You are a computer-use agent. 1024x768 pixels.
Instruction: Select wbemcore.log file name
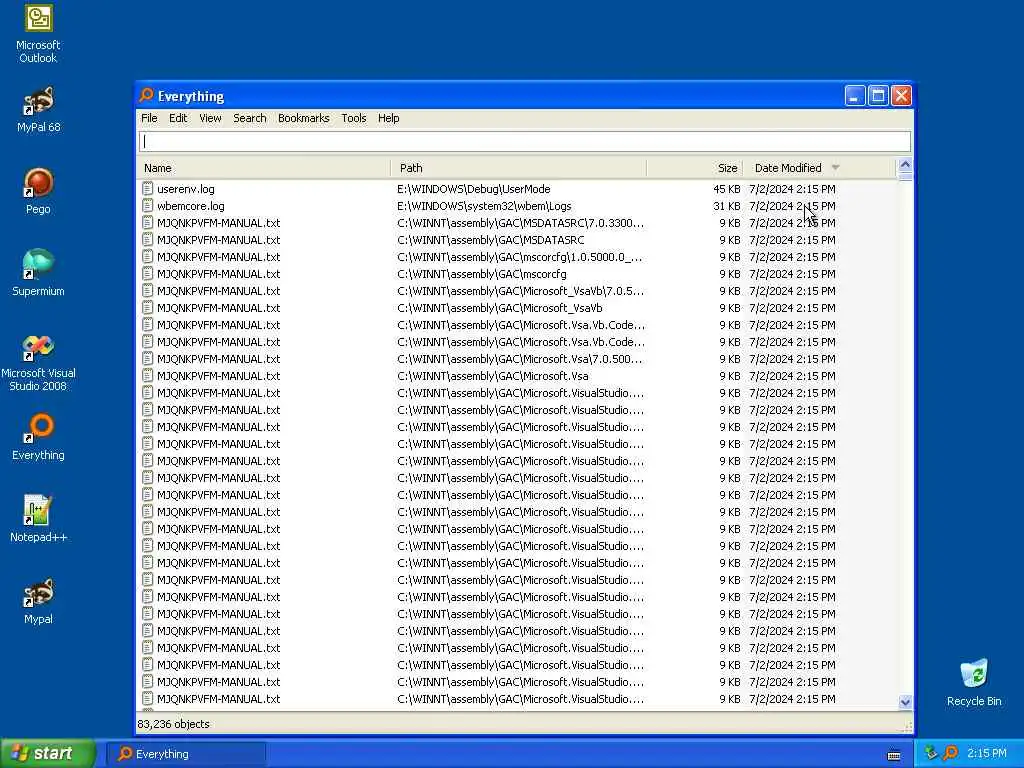tap(191, 206)
